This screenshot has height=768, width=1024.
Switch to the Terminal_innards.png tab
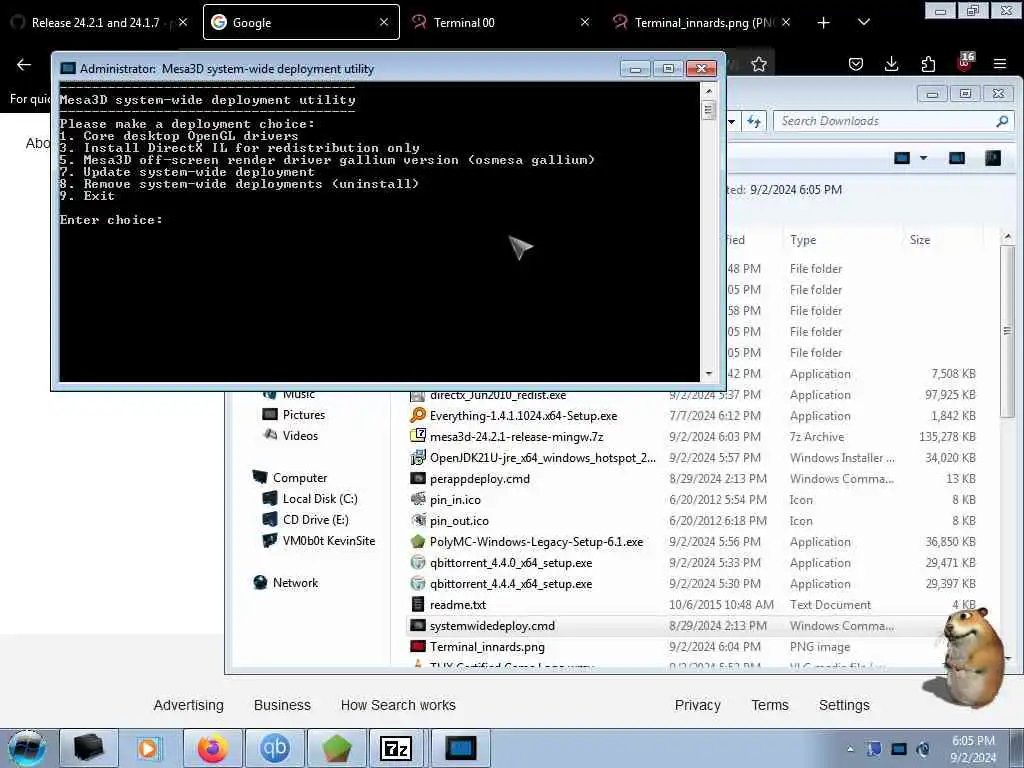(x=702, y=22)
